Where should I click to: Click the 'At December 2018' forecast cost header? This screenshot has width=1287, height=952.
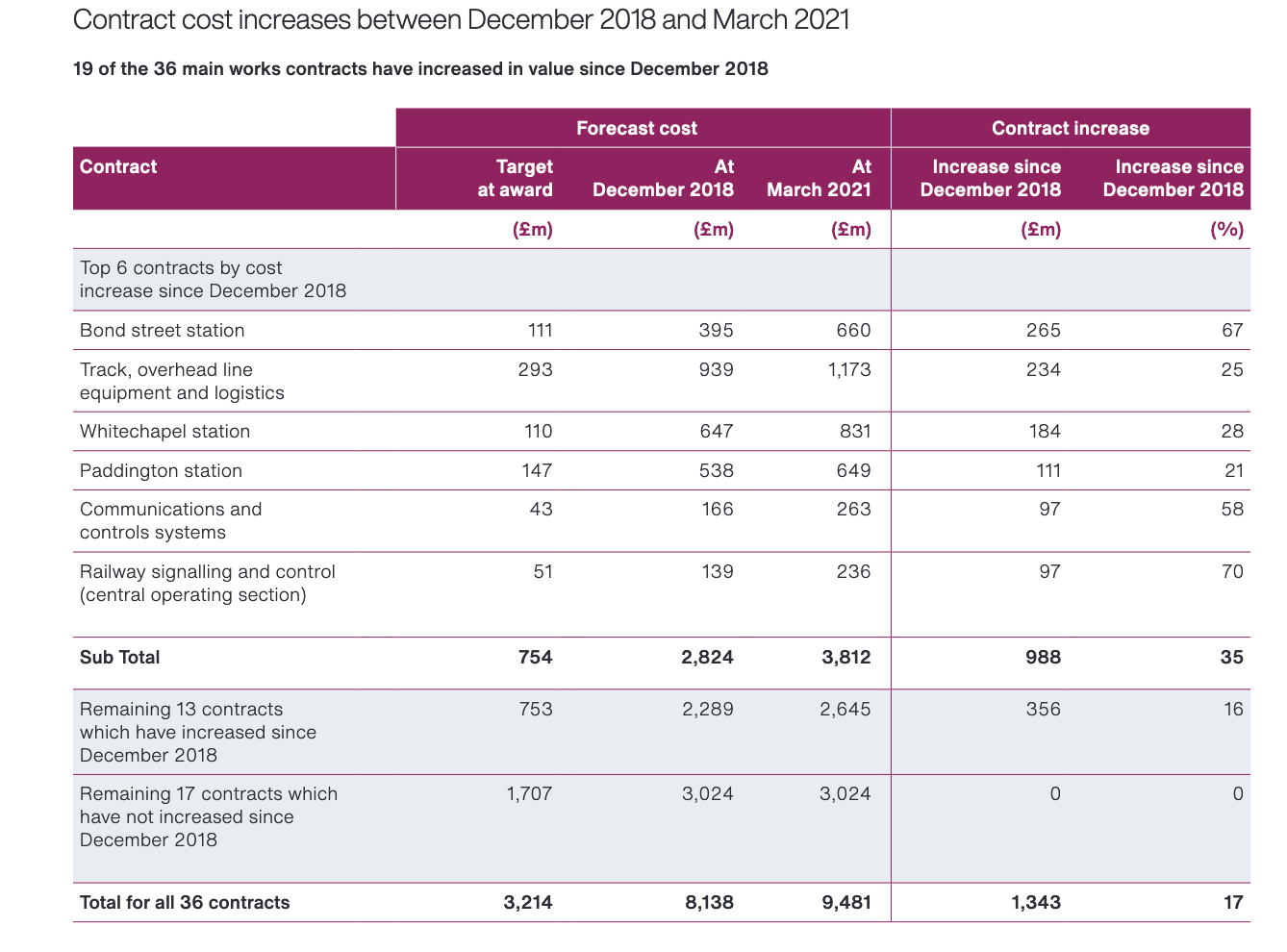[663, 178]
